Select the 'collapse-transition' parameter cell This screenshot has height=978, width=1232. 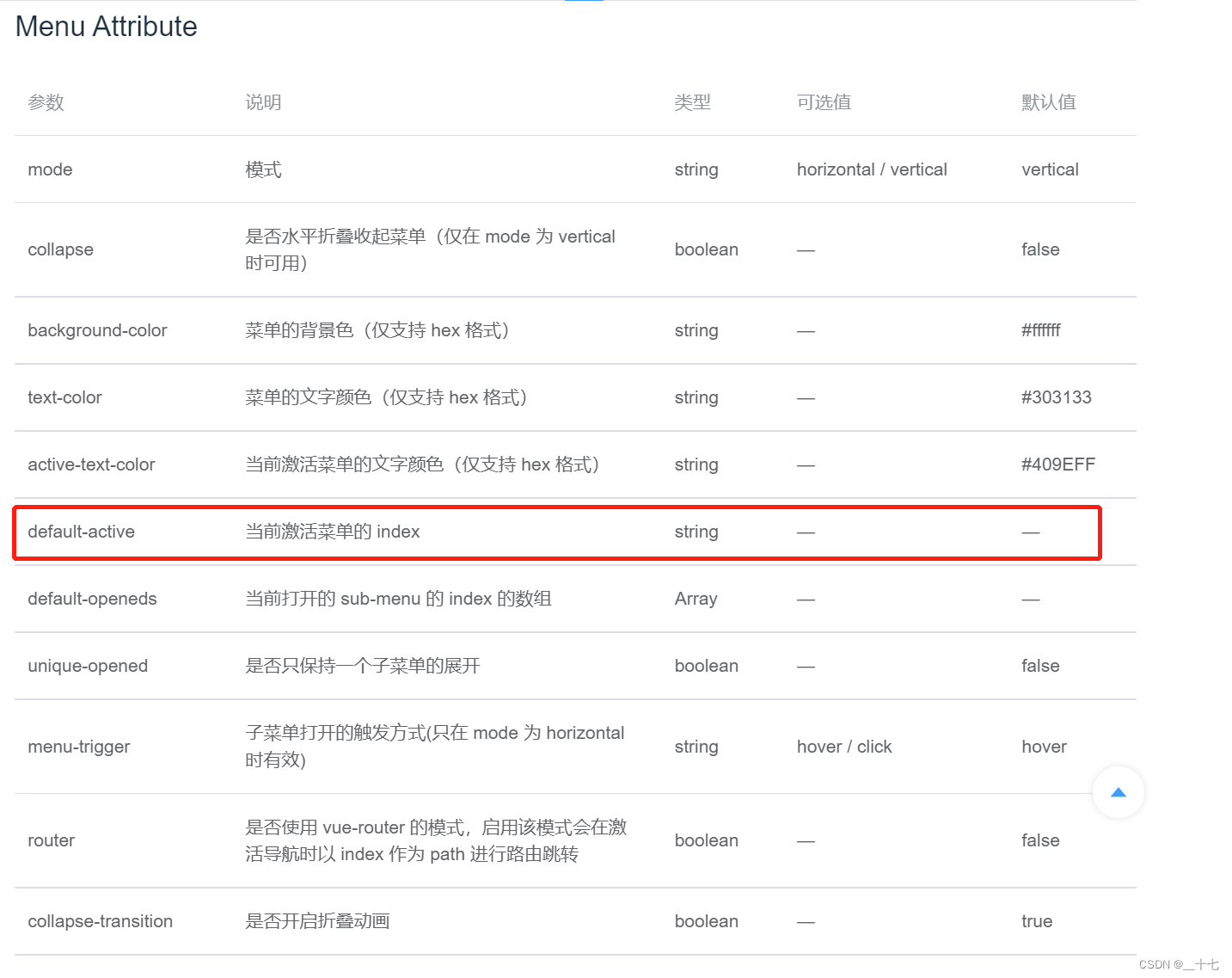click(x=100, y=921)
